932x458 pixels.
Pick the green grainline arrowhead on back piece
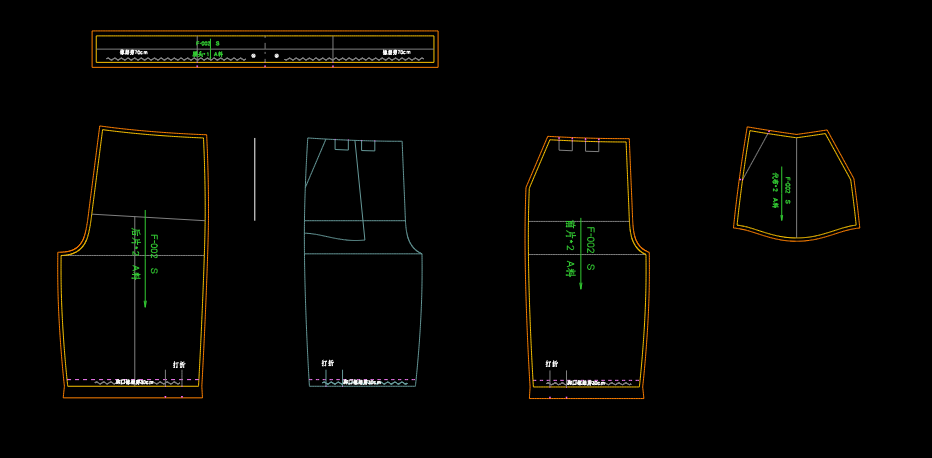click(x=145, y=301)
